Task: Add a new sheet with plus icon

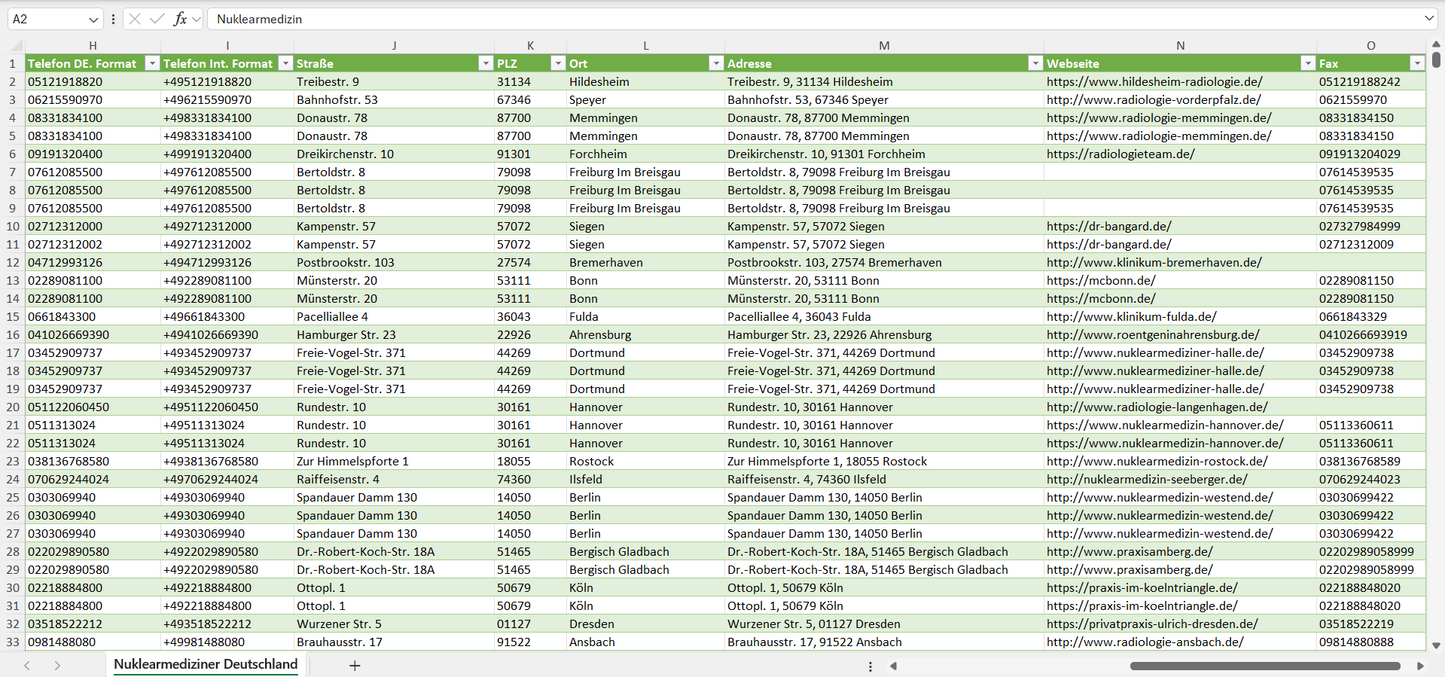Action: 354,665
